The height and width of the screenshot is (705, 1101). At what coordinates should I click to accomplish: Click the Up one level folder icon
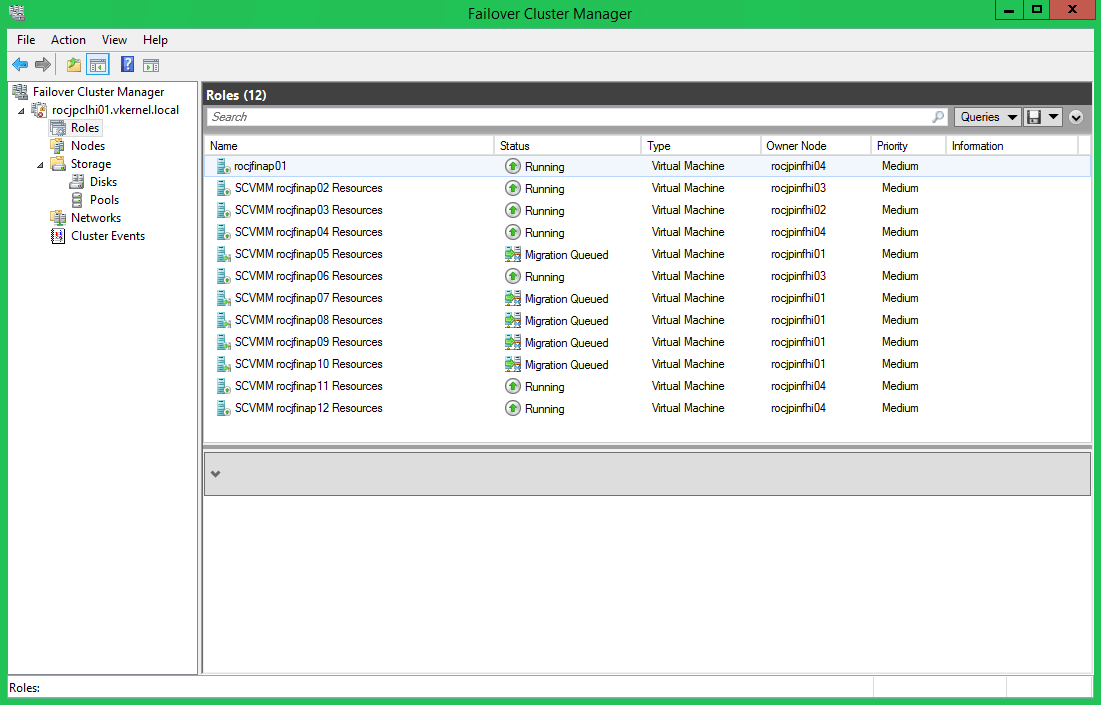(74, 65)
